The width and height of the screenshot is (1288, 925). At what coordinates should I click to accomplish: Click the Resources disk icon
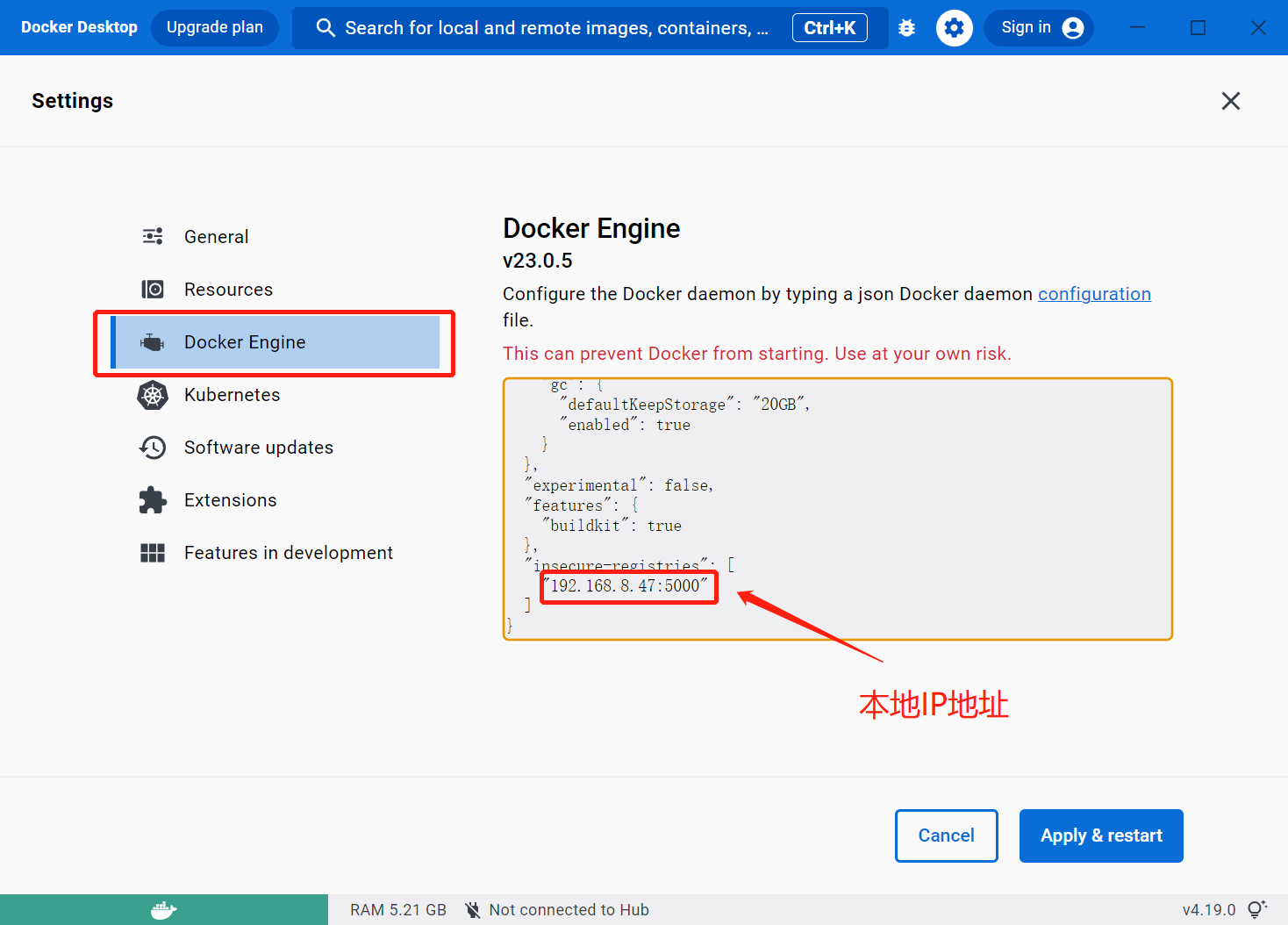[x=153, y=290]
